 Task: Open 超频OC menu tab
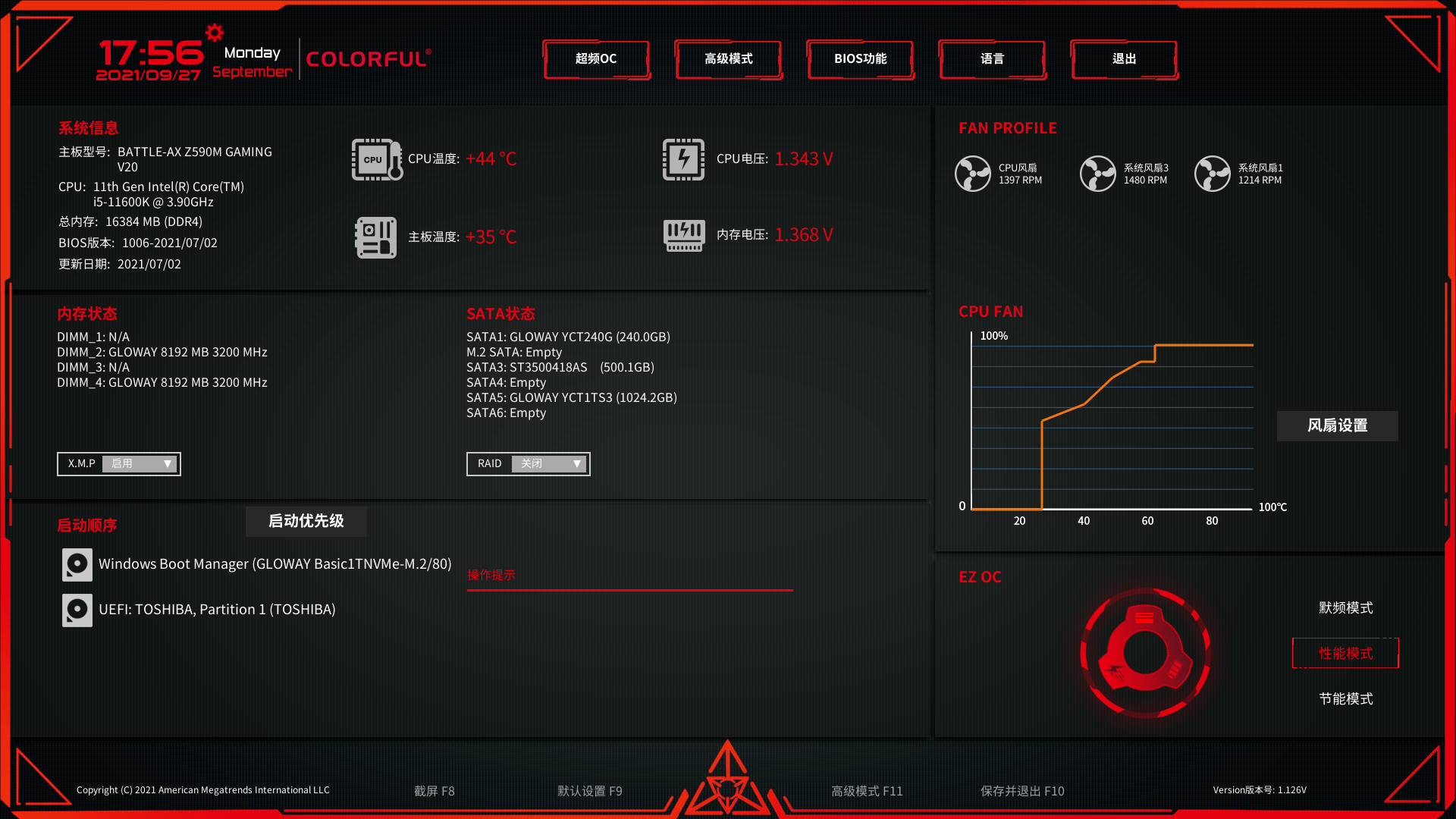597,58
